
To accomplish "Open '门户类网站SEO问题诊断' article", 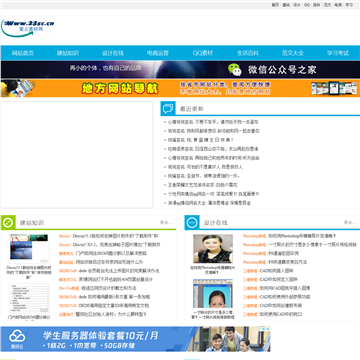I will click(x=111, y=253).
